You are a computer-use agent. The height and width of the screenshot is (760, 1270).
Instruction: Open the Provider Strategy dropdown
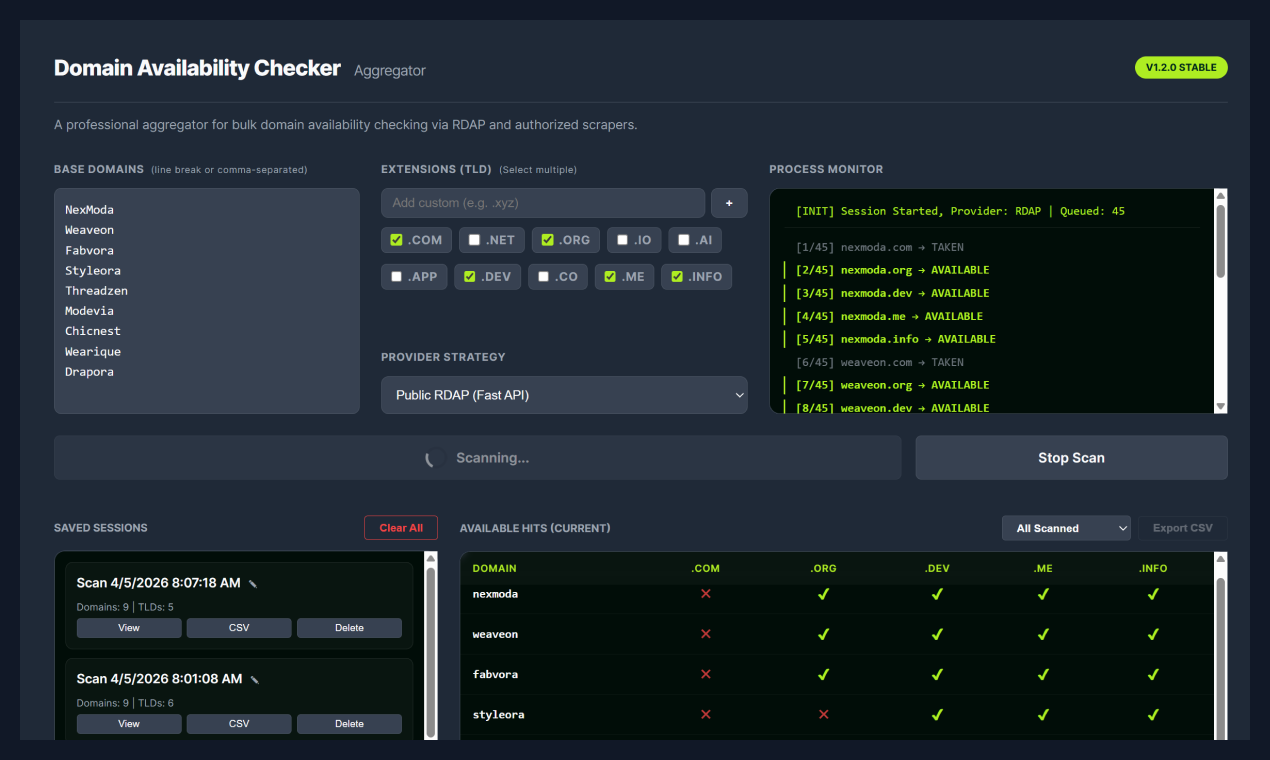pyautogui.click(x=564, y=394)
